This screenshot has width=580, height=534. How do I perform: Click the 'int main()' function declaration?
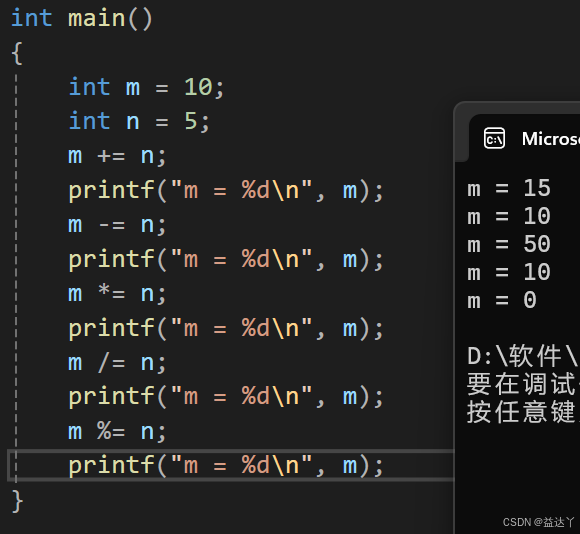point(82,18)
